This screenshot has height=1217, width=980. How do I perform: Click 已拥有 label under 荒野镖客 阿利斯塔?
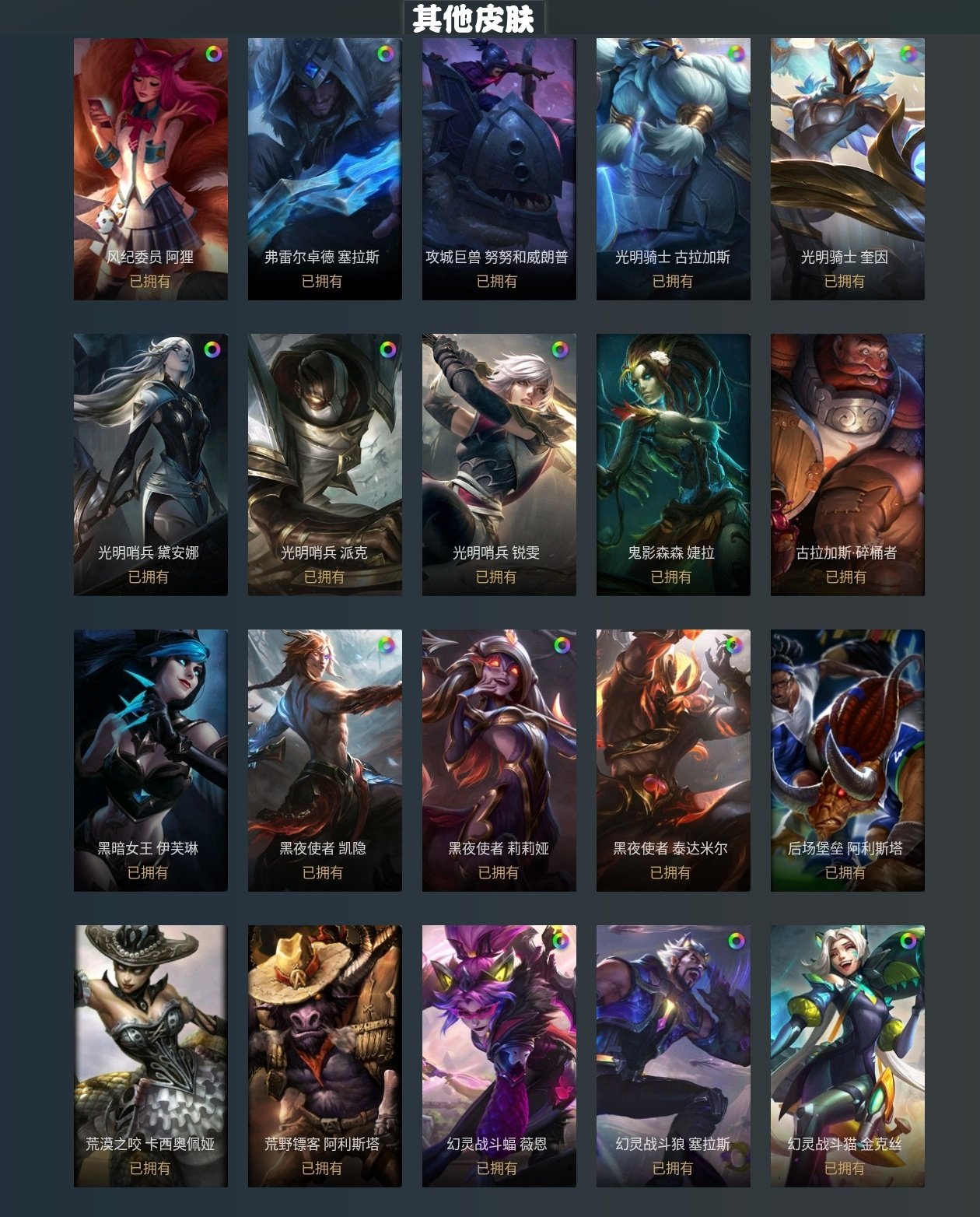coord(322,1168)
